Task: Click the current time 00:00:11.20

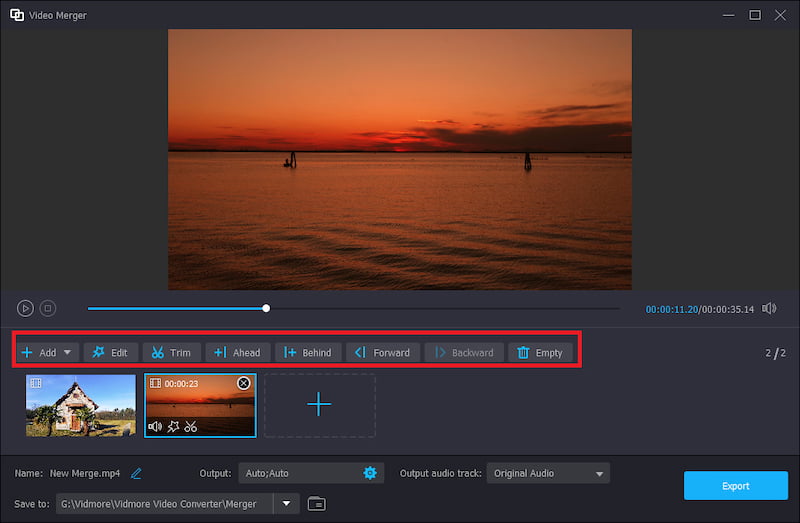Action: 671,309
